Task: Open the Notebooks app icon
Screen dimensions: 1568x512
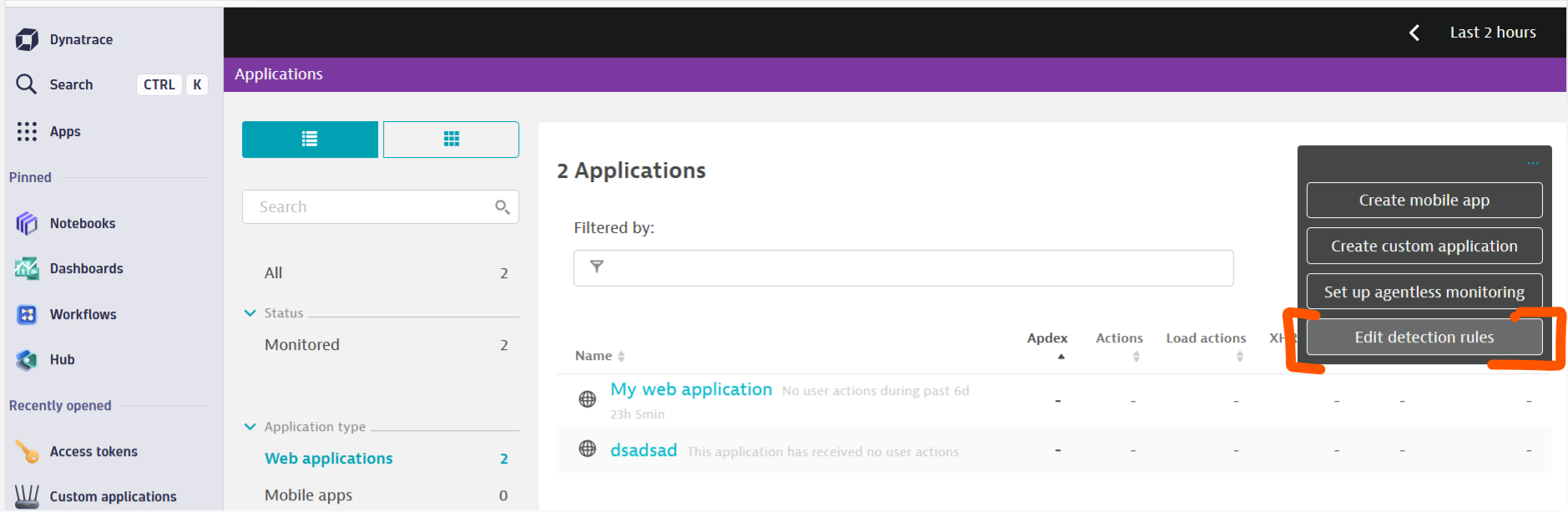Action: pyautogui.click(x=27, y=223)
